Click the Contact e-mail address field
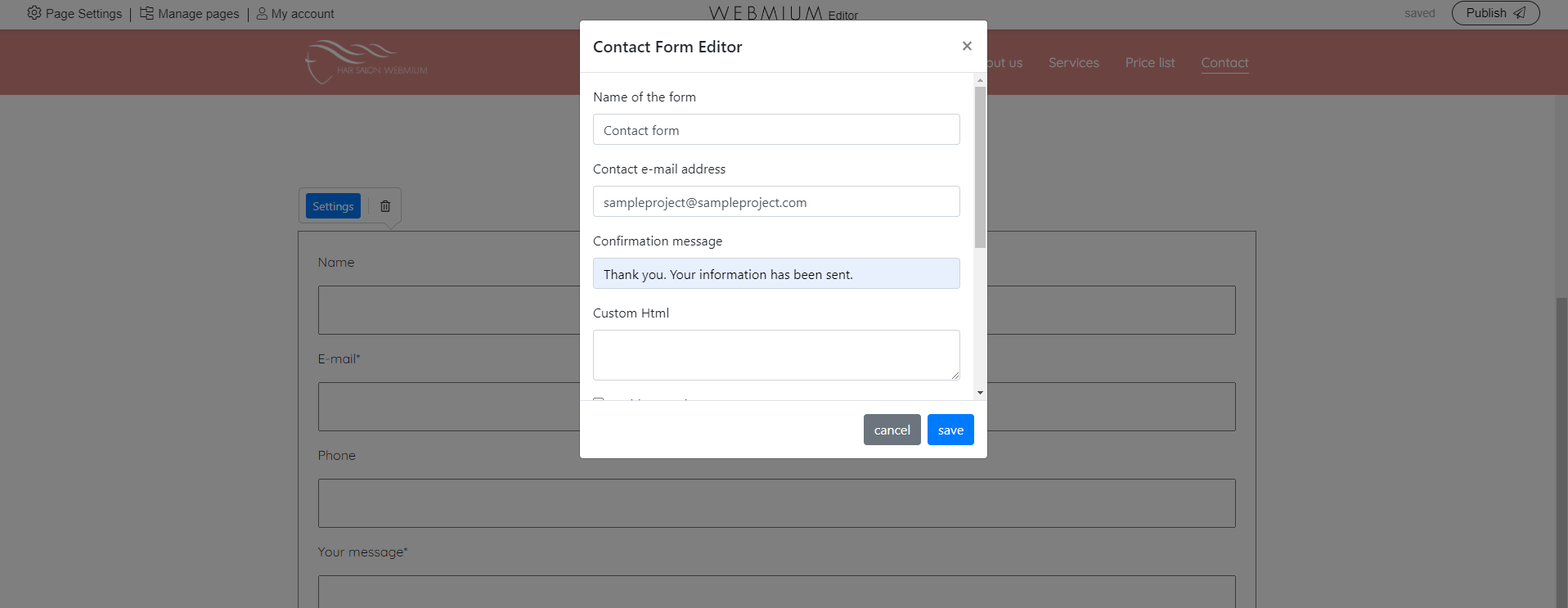Image resolution: width=1568 pixels, height=608 pixels. pyautogui.click(x=775, y=201)
